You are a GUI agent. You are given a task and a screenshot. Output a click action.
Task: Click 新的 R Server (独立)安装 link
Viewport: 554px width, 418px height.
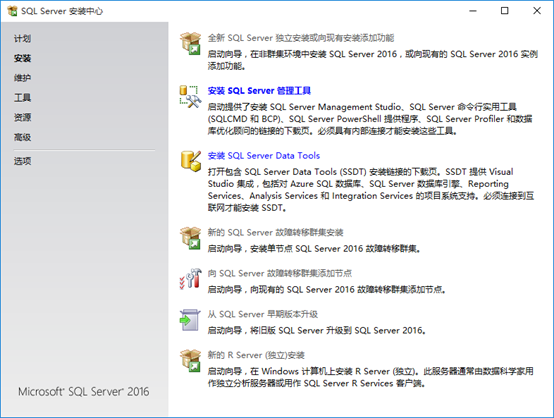tap(256, 355)
